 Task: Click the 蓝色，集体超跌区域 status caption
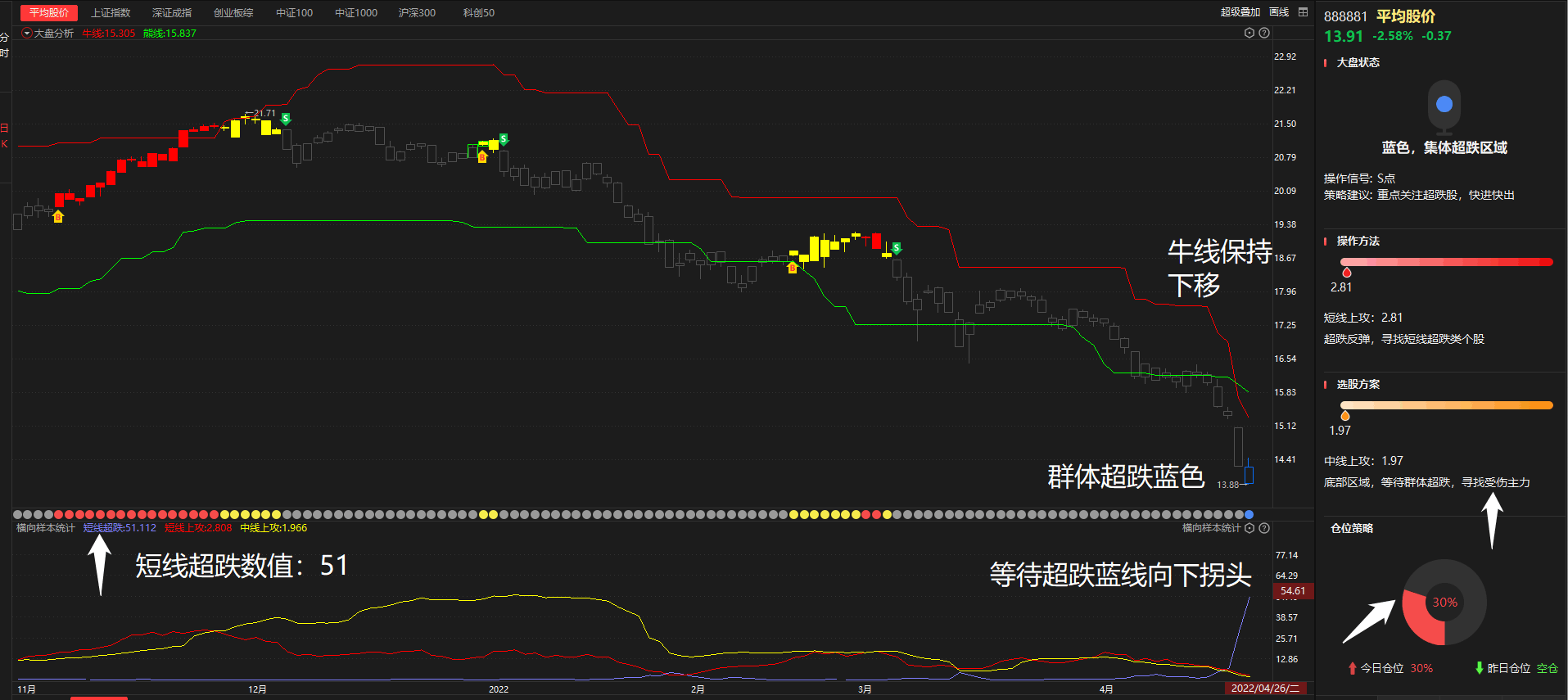tap(1444, 147)
